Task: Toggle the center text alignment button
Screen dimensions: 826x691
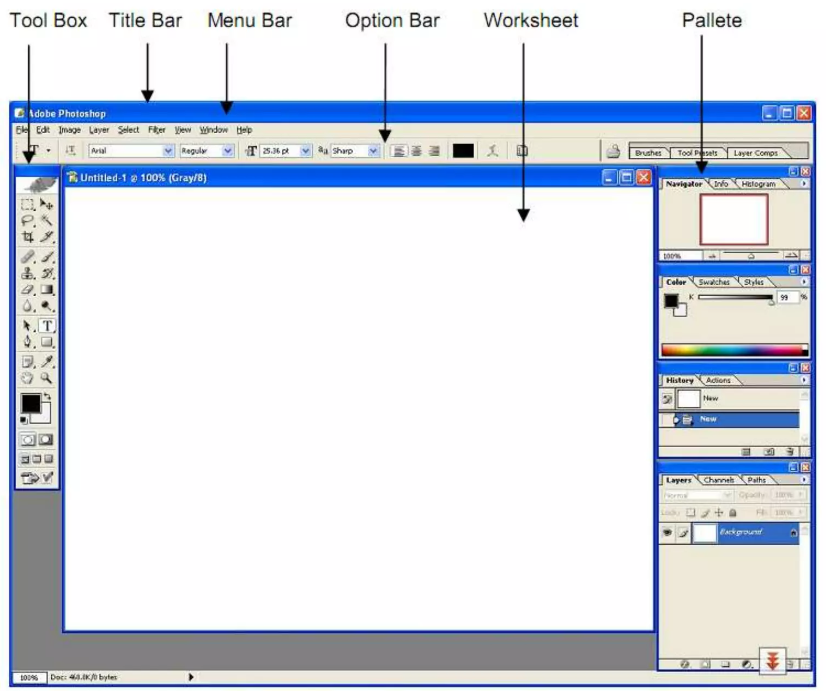Action: (x=415, y=151)
